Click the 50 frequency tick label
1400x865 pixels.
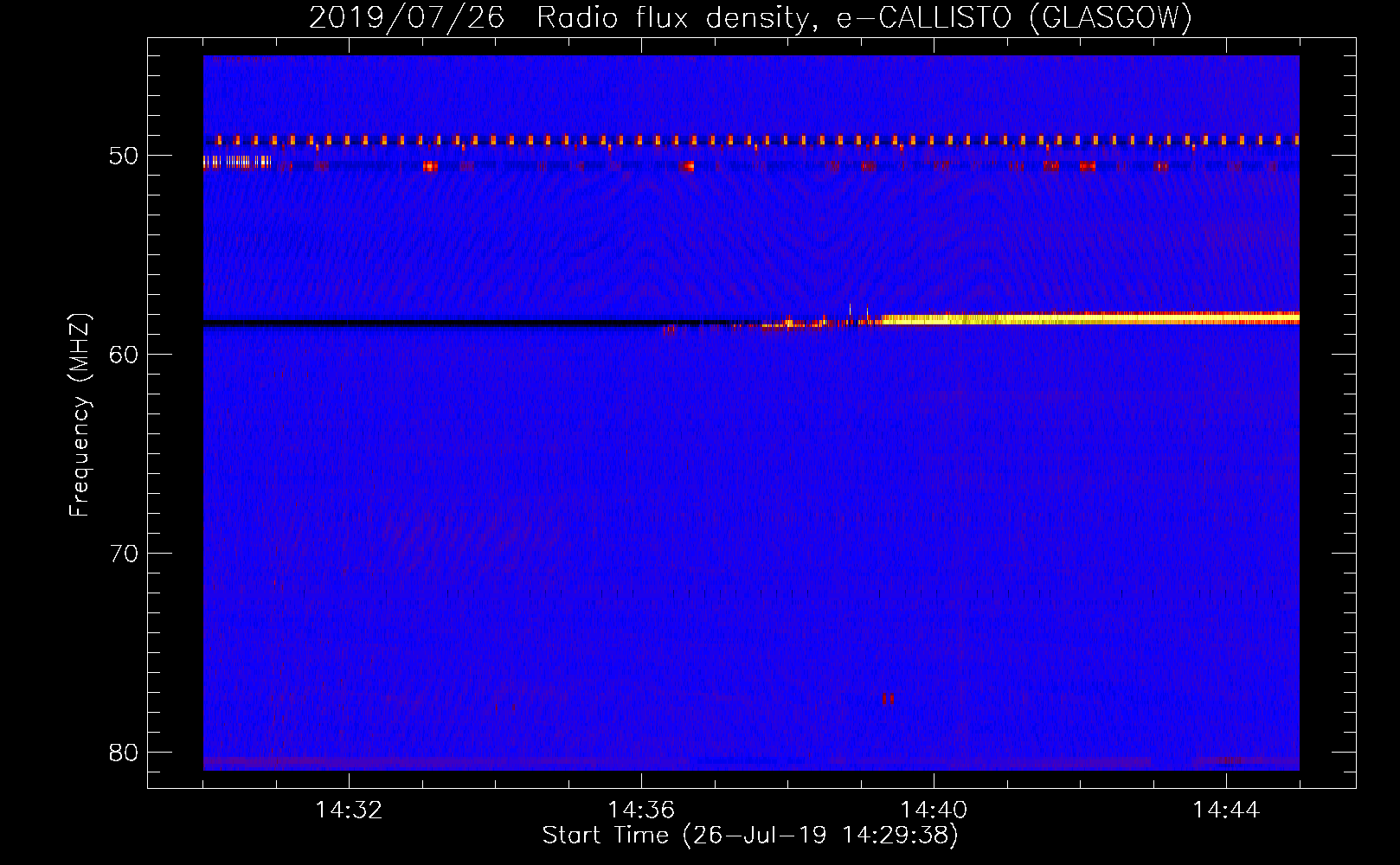tap(123, 156)
